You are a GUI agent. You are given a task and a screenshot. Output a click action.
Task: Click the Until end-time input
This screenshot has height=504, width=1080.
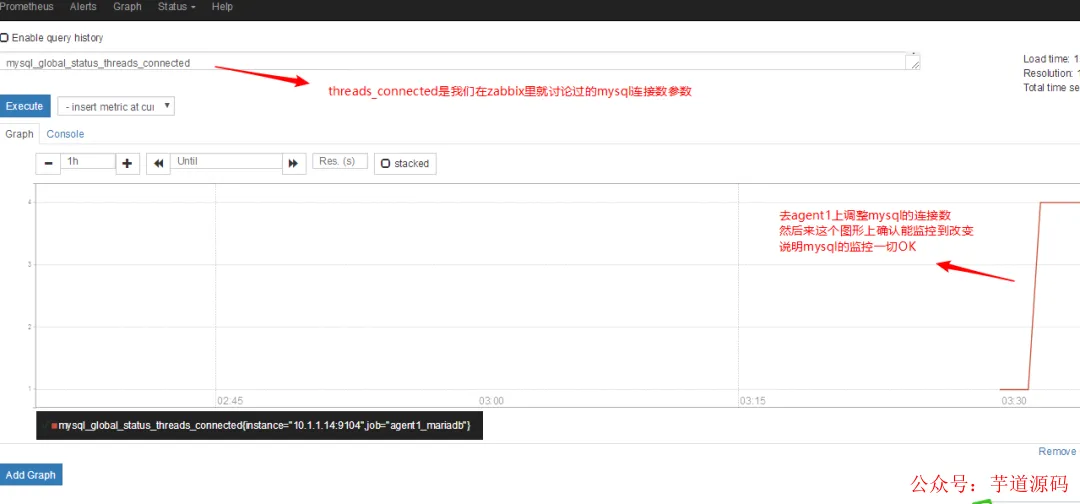[227, 161]
